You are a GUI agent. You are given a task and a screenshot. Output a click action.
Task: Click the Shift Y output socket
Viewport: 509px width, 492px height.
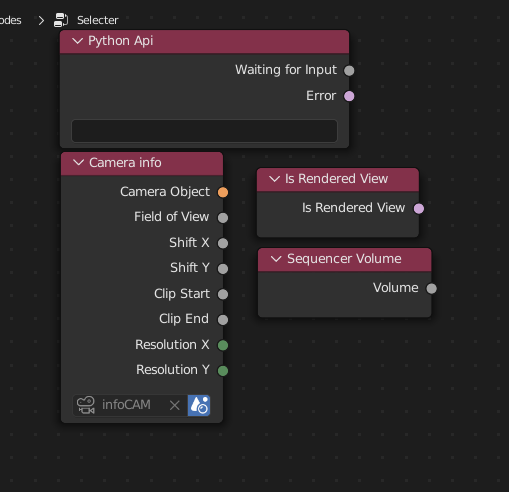[x=223, y=269]
